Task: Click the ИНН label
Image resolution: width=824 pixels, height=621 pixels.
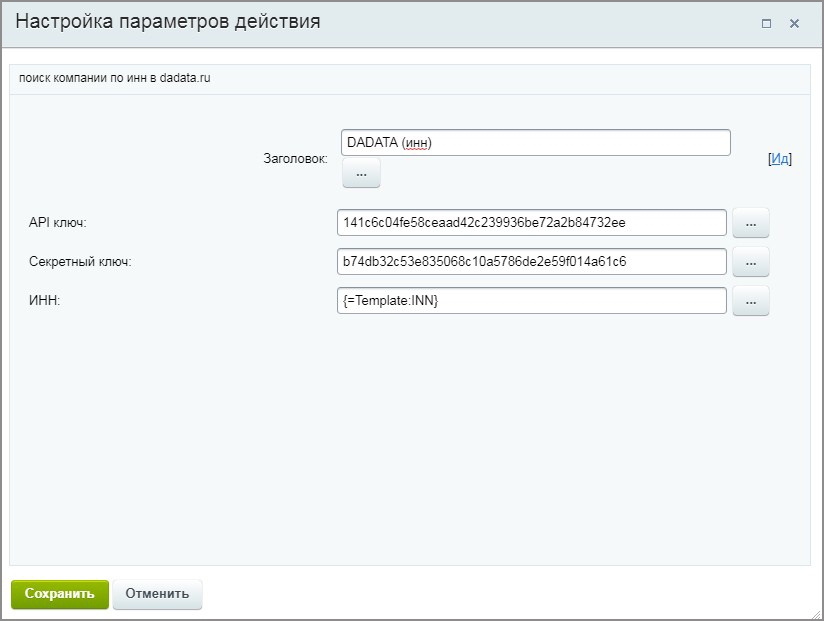Action: coord(45,301)
